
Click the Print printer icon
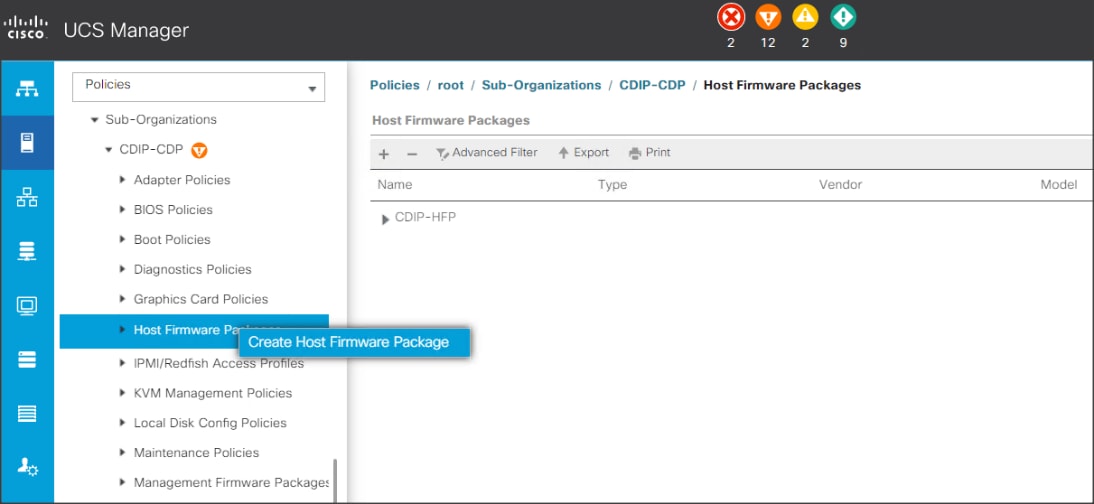[635, 153]
